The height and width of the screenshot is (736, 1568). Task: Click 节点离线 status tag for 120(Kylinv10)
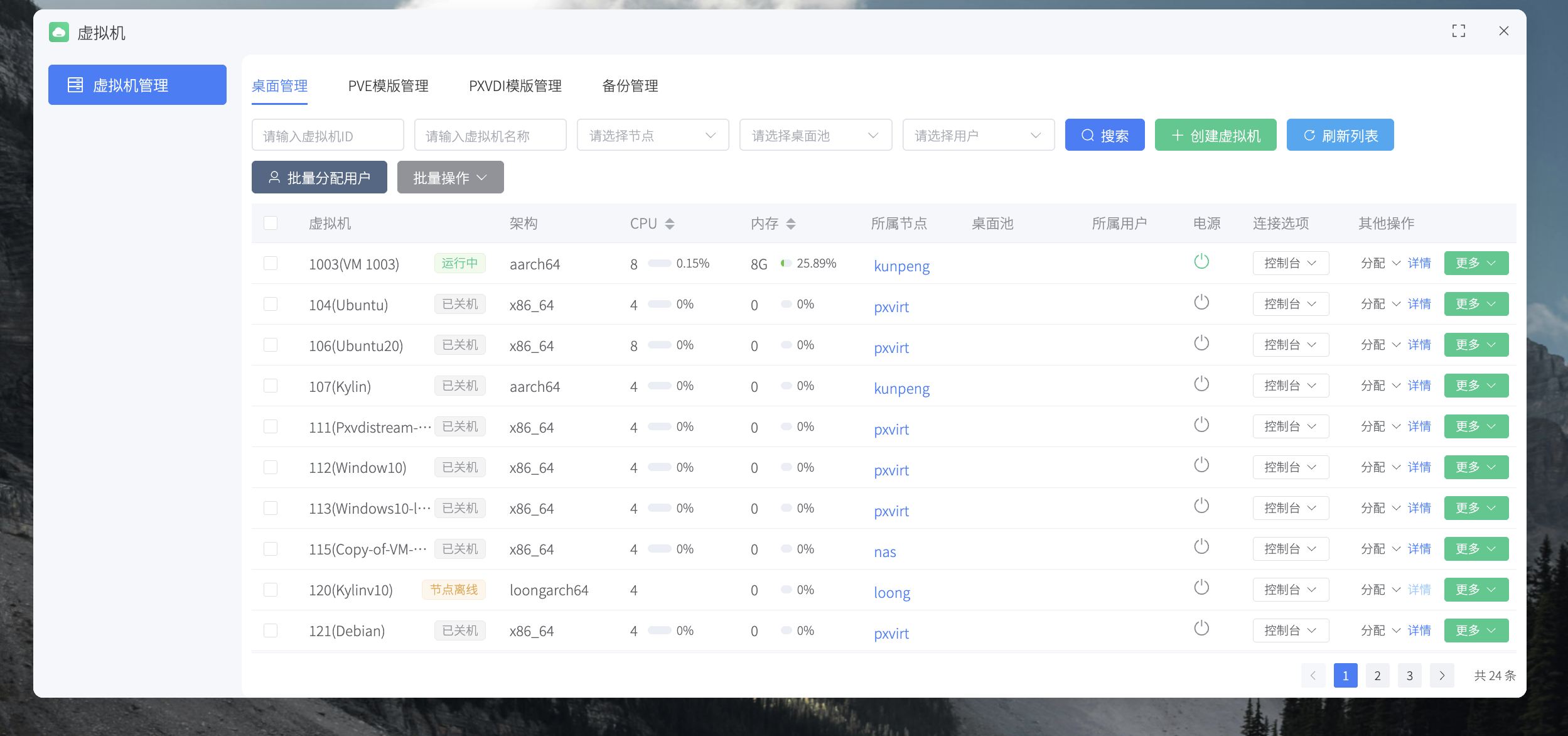click(454, 590)
